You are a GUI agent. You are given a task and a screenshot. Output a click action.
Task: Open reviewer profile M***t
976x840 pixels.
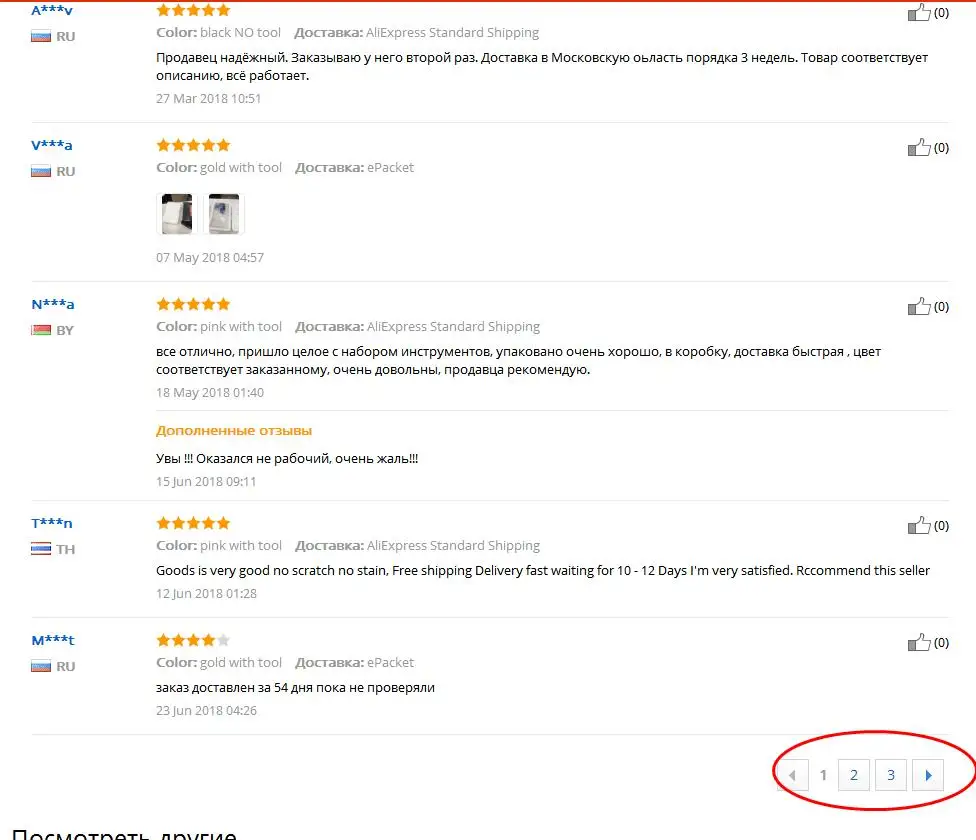pos(53,640)
